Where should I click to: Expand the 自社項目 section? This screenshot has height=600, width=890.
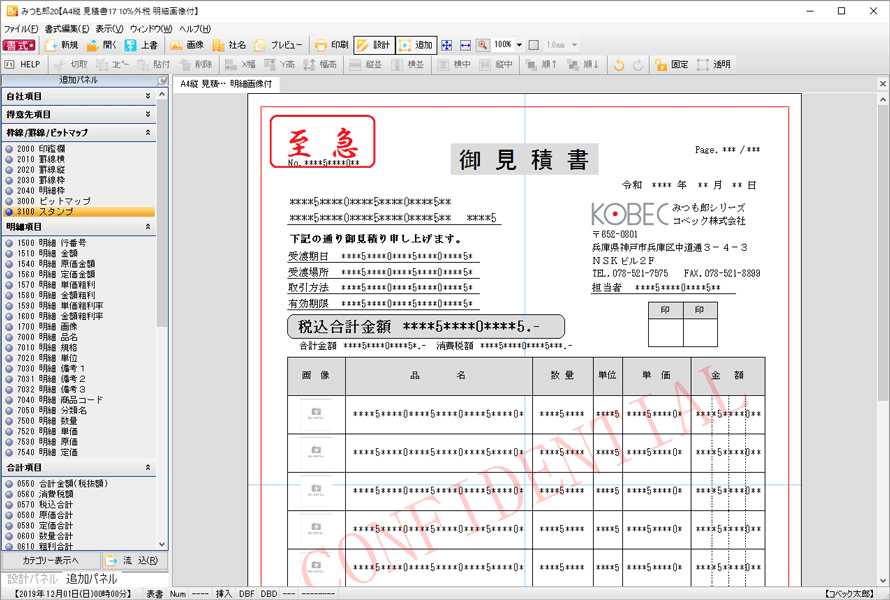point(148,97)
